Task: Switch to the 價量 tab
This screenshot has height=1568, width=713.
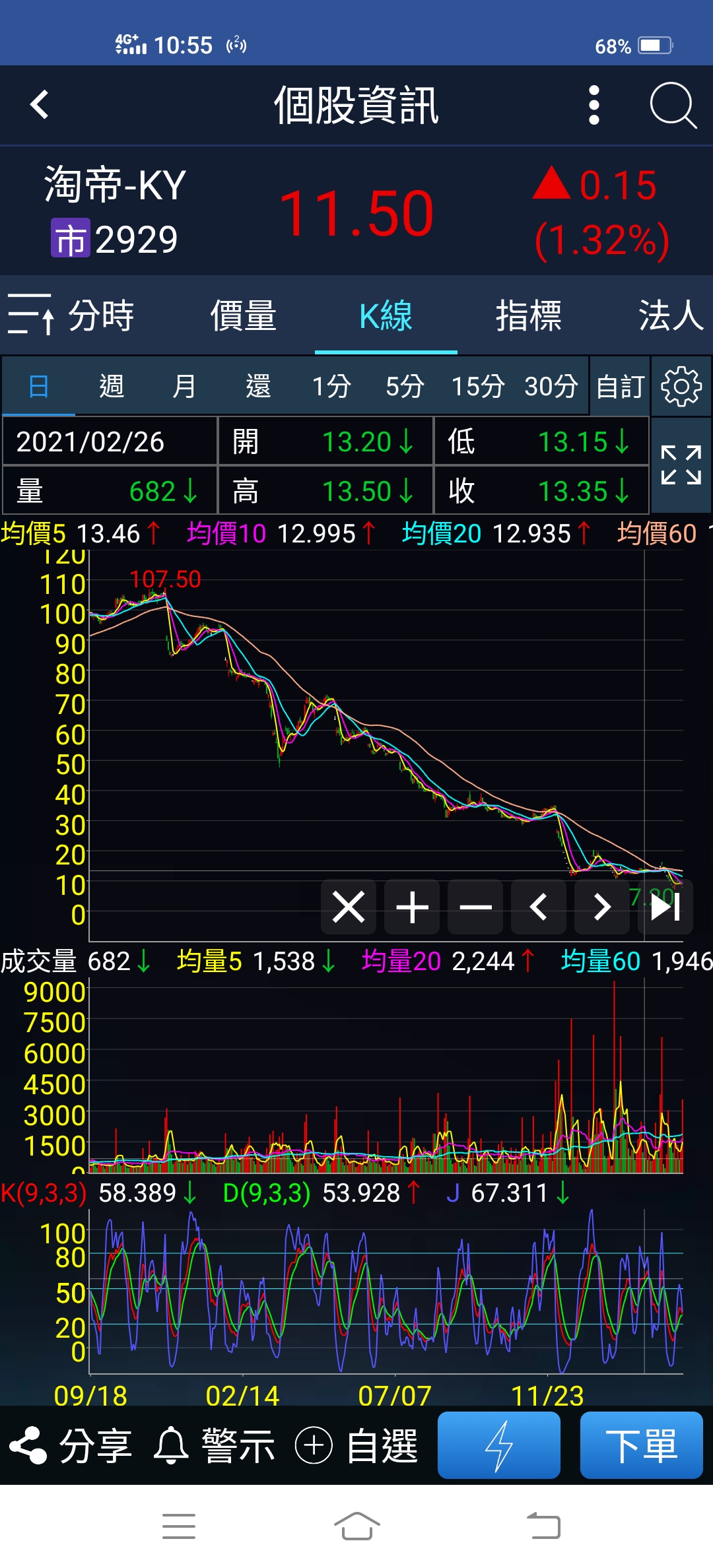Action: pyautogui.click(x=243, y=315)
